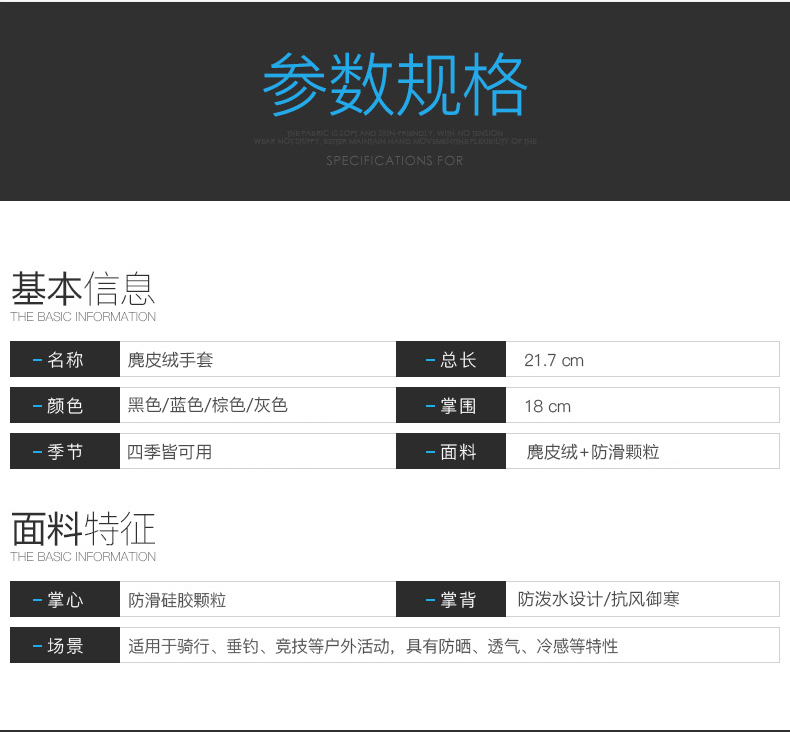Select the 四季皆可用 value
This screenshot has height=732, width=790.
(169, 452)
